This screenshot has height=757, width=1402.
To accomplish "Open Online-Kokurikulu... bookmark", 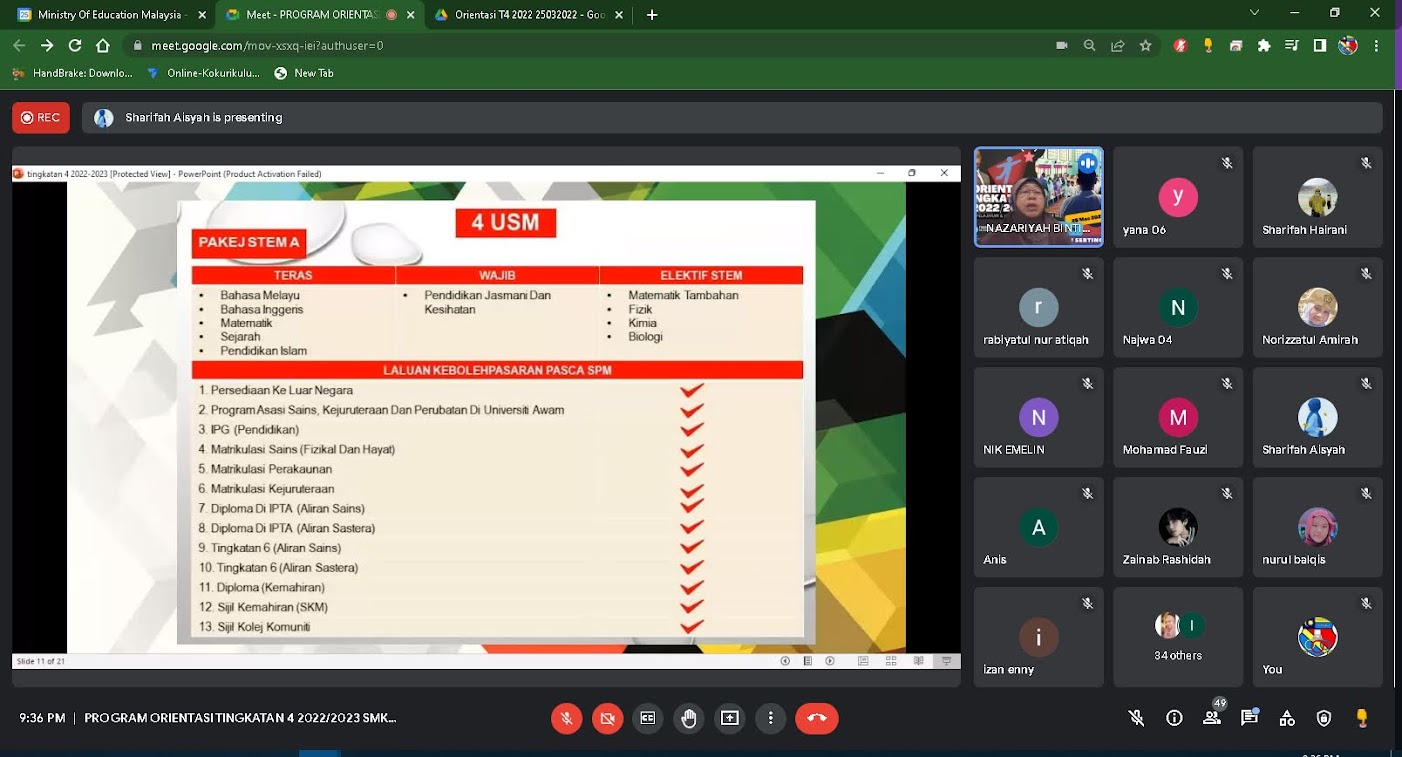I will [x=203, y=73].
